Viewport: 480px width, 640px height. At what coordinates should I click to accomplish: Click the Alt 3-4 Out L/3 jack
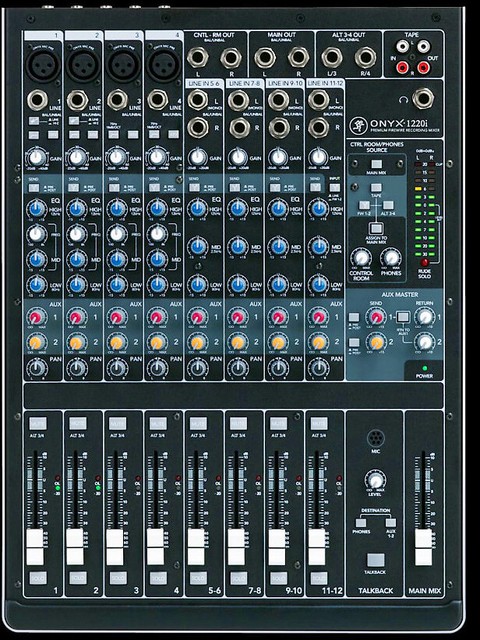click(331, 58)
